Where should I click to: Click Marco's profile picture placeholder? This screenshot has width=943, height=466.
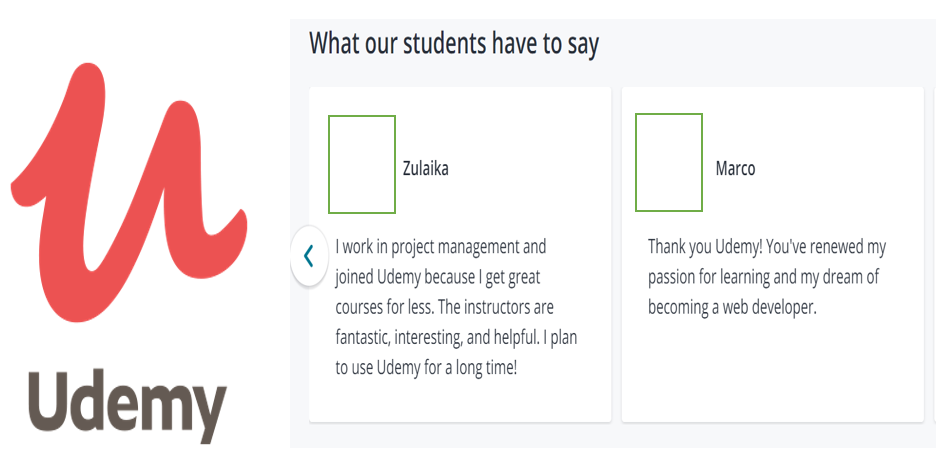(669, 163)
